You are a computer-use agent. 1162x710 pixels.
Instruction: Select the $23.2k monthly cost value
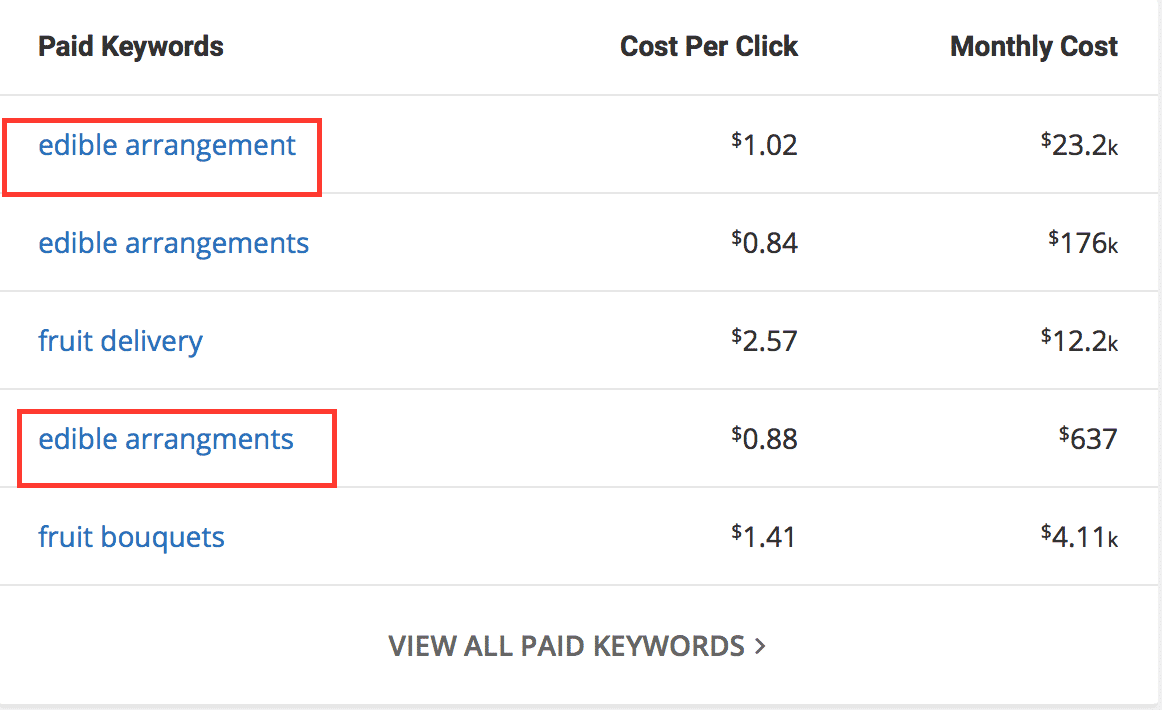(x=1079, y=145)
